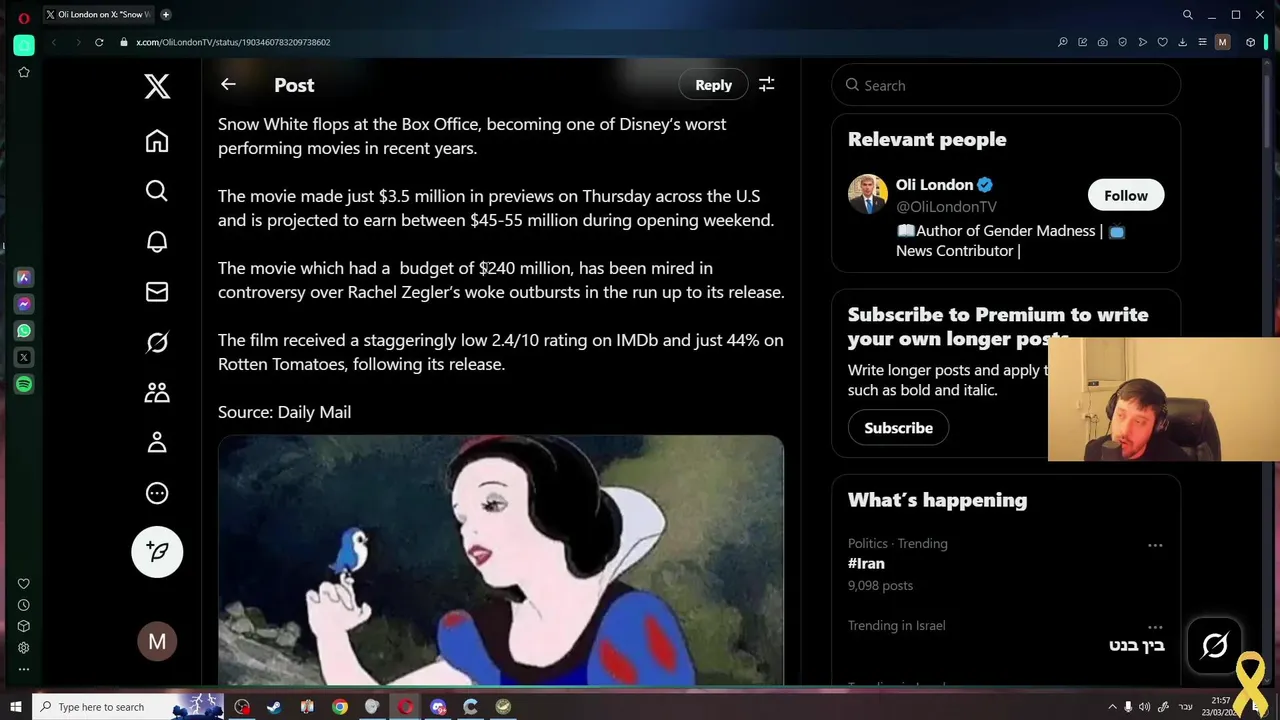Click Windows taskbar search box
Viewport: 1280px width, 720px height.
coord(129,707)
